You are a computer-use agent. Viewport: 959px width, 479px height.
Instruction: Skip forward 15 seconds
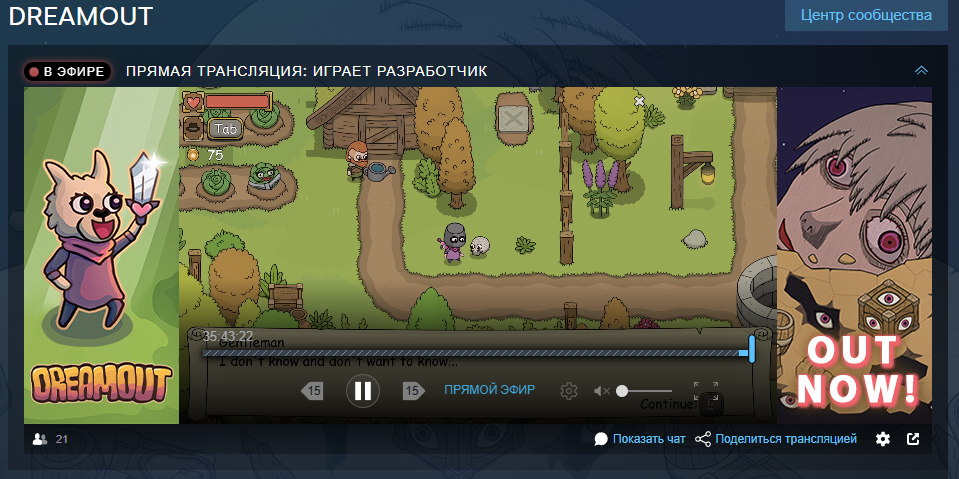point(413,391)
